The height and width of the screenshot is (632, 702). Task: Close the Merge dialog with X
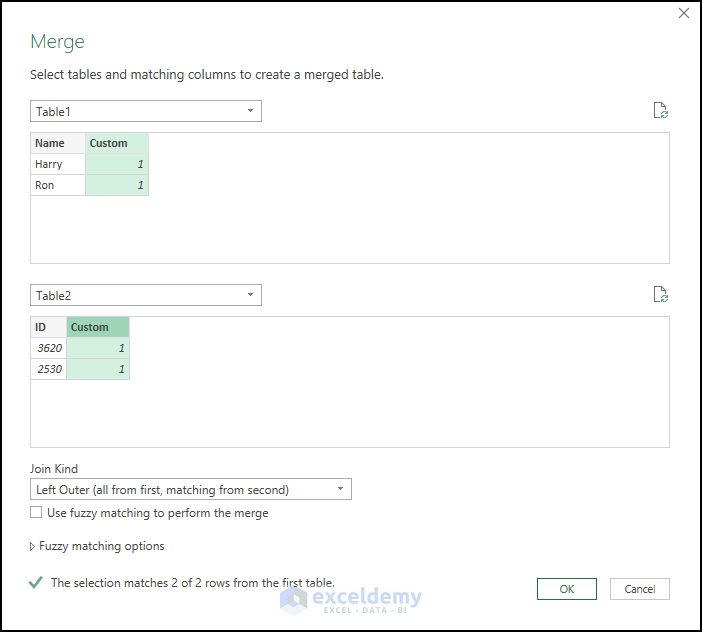tap(684, 14)
